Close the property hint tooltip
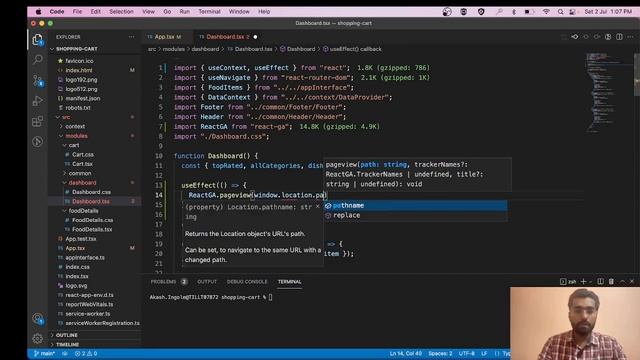The width and height of the screenshot is (640, 360). [x=318, y=207]
